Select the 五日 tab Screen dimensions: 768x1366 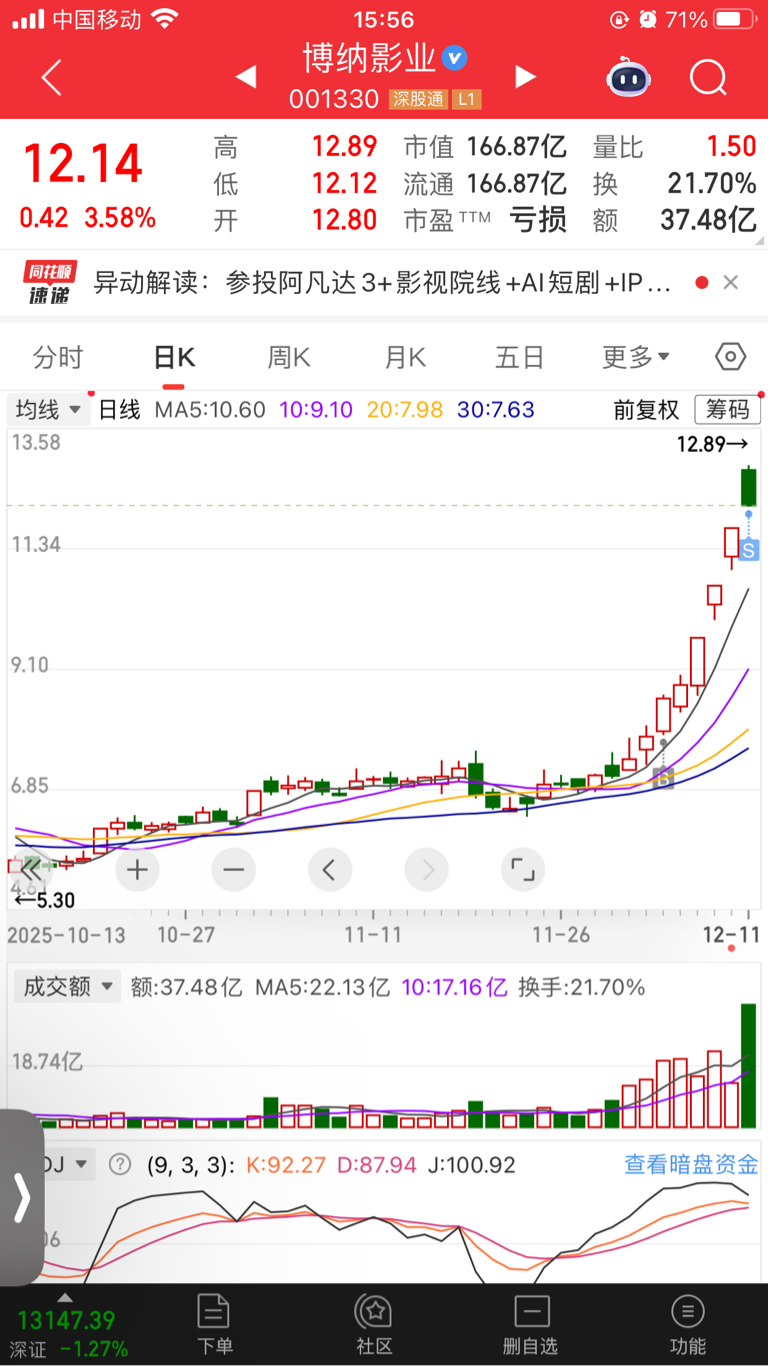520,357
